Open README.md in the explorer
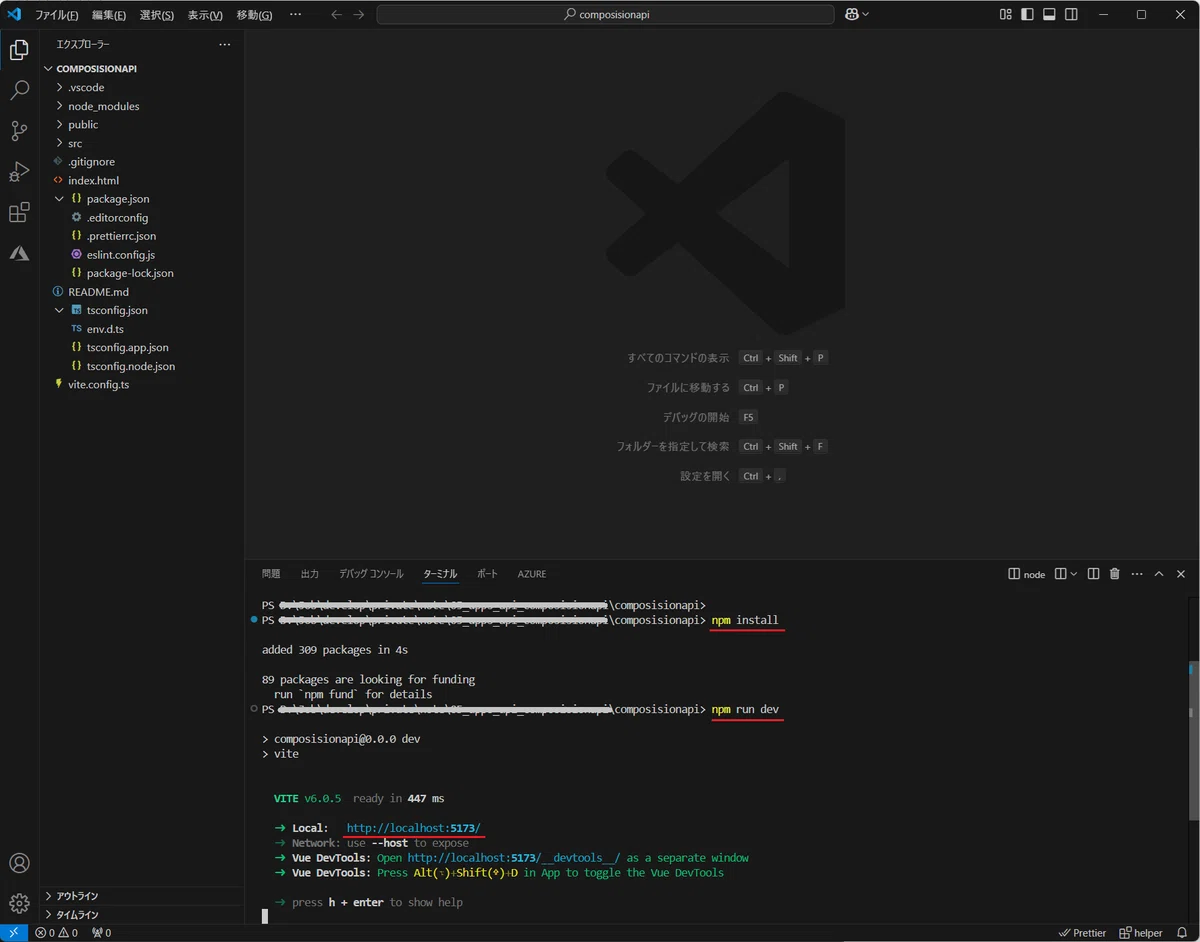1200x942 pixels. click(x=142, y=292)
